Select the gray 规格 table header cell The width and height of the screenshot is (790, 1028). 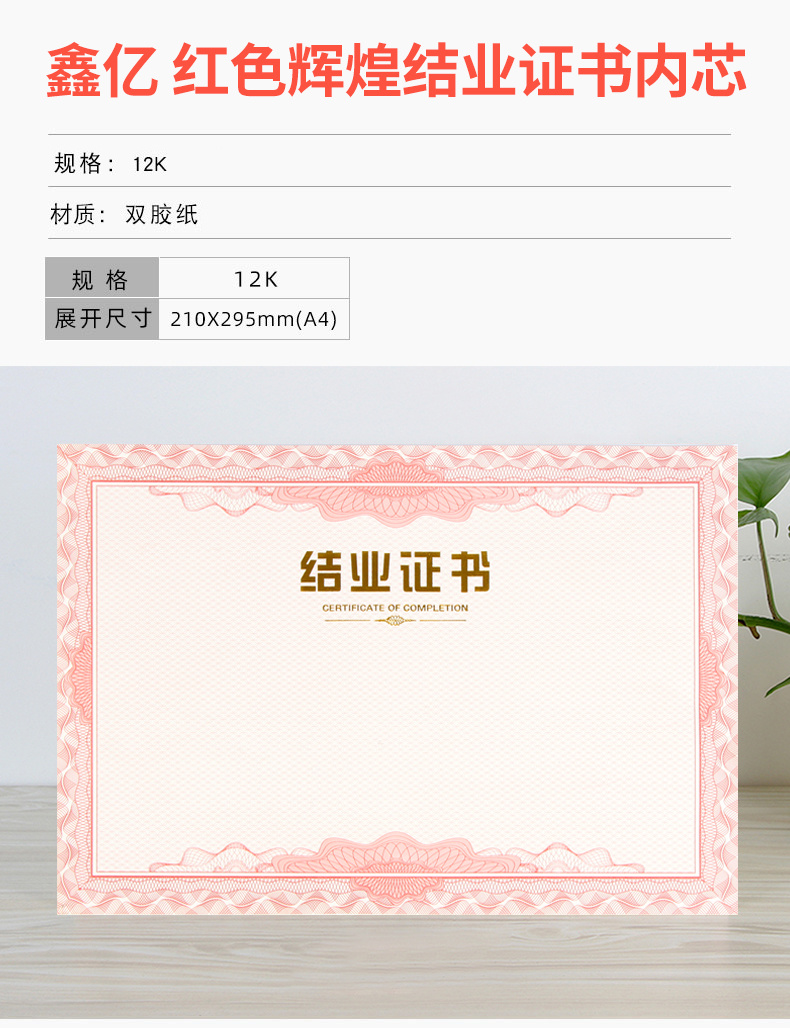102,279
